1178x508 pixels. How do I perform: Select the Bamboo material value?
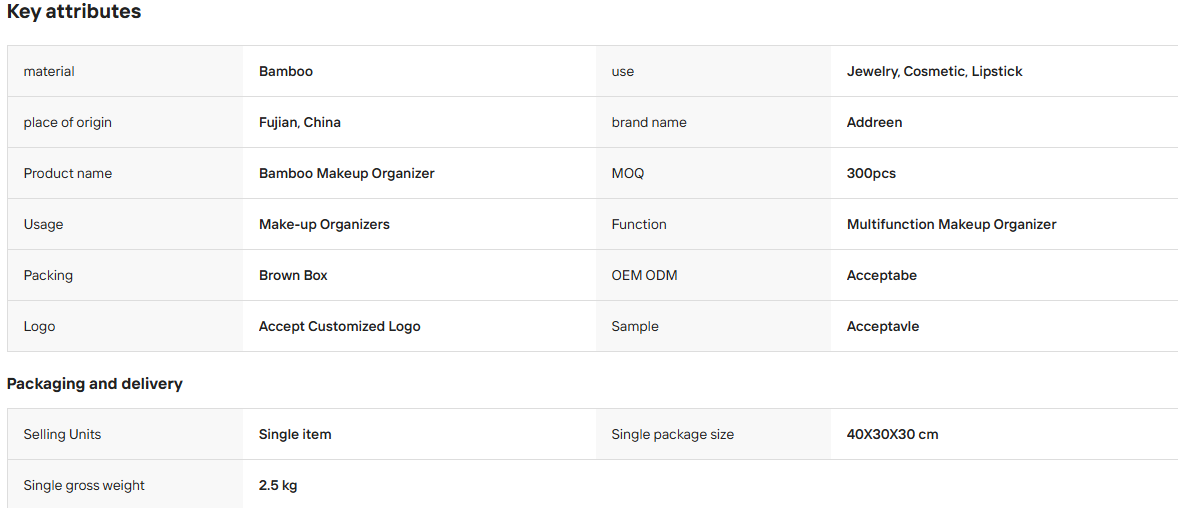285,71
